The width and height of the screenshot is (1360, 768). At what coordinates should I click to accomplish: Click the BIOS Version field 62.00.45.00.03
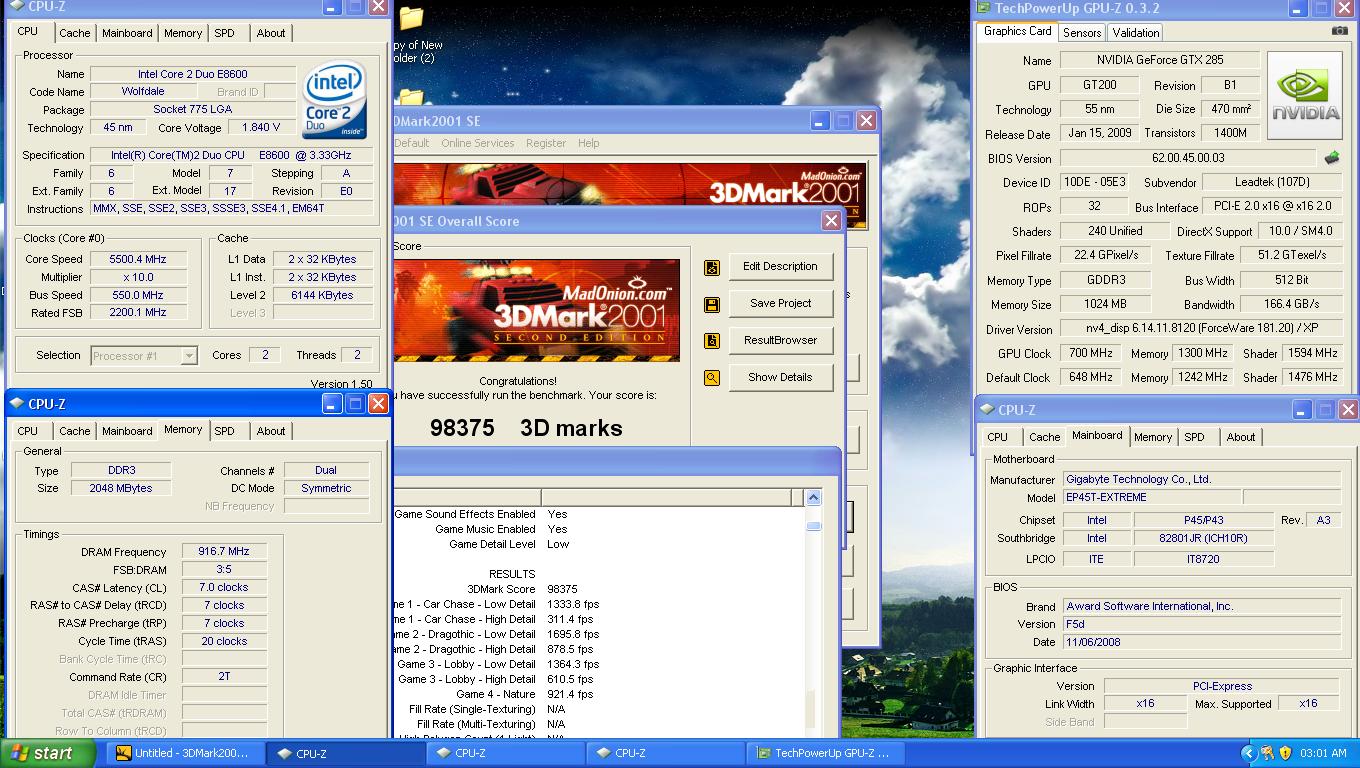pos(1188,158)
